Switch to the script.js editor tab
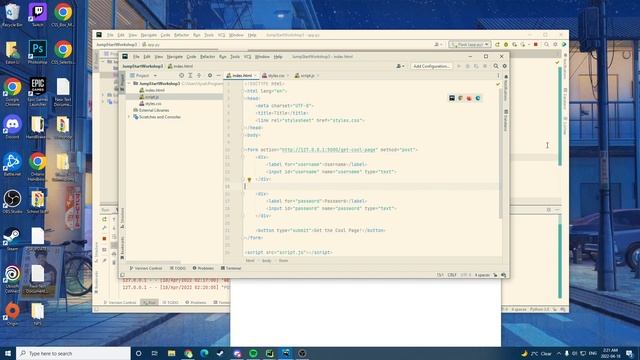This screenshot has height=360, width=640. (x=307, y=76)
